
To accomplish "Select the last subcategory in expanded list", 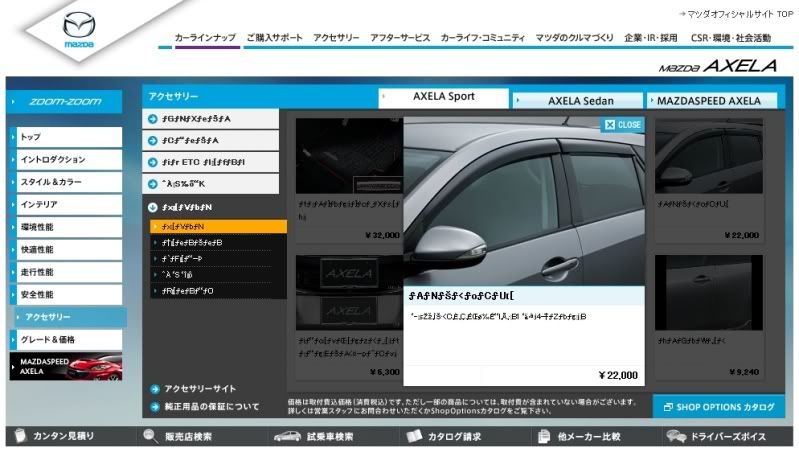I will (x=218, y=291).
